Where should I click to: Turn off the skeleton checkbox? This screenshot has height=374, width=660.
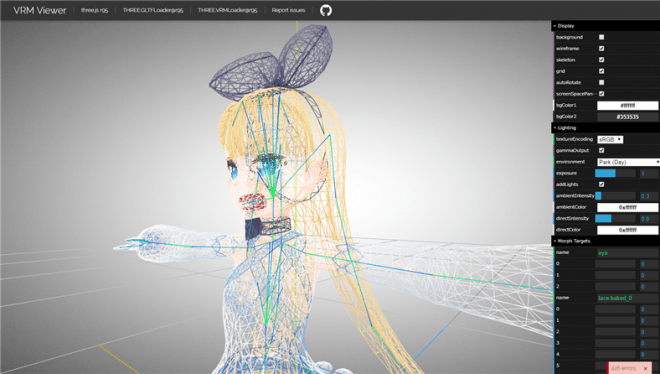[601, 60]
